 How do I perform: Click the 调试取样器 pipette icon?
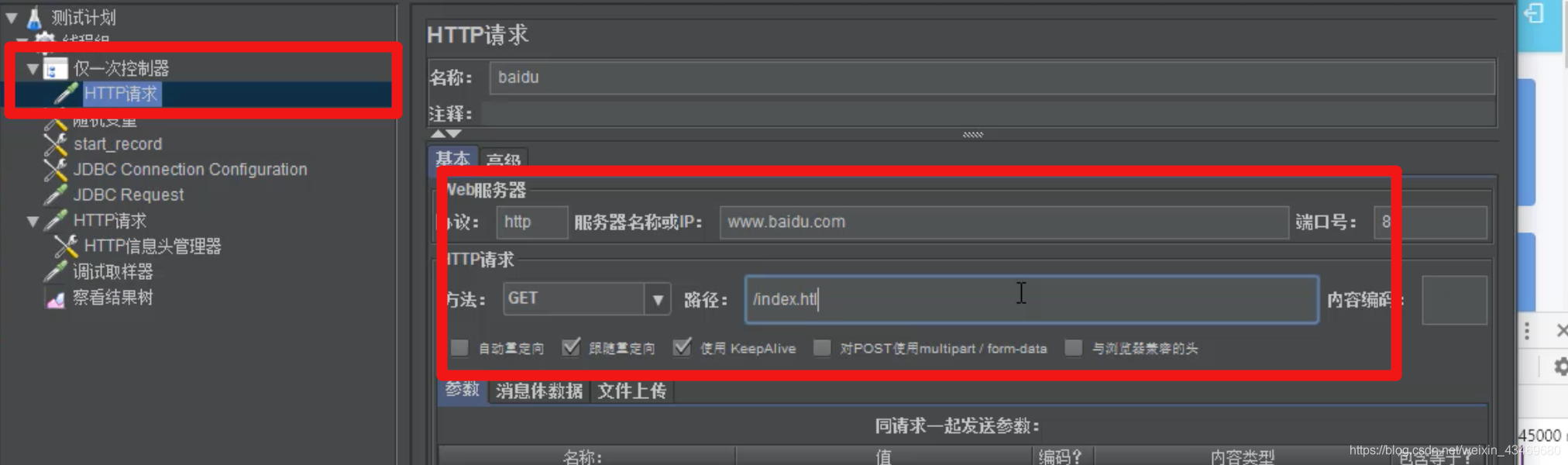click(x=55, y=272)
